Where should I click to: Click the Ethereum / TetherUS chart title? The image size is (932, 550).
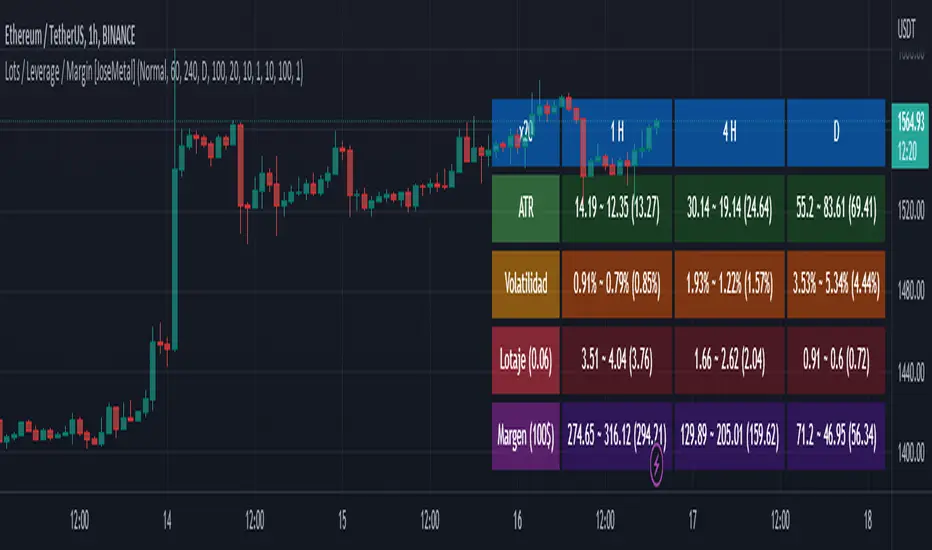[70, 36]
